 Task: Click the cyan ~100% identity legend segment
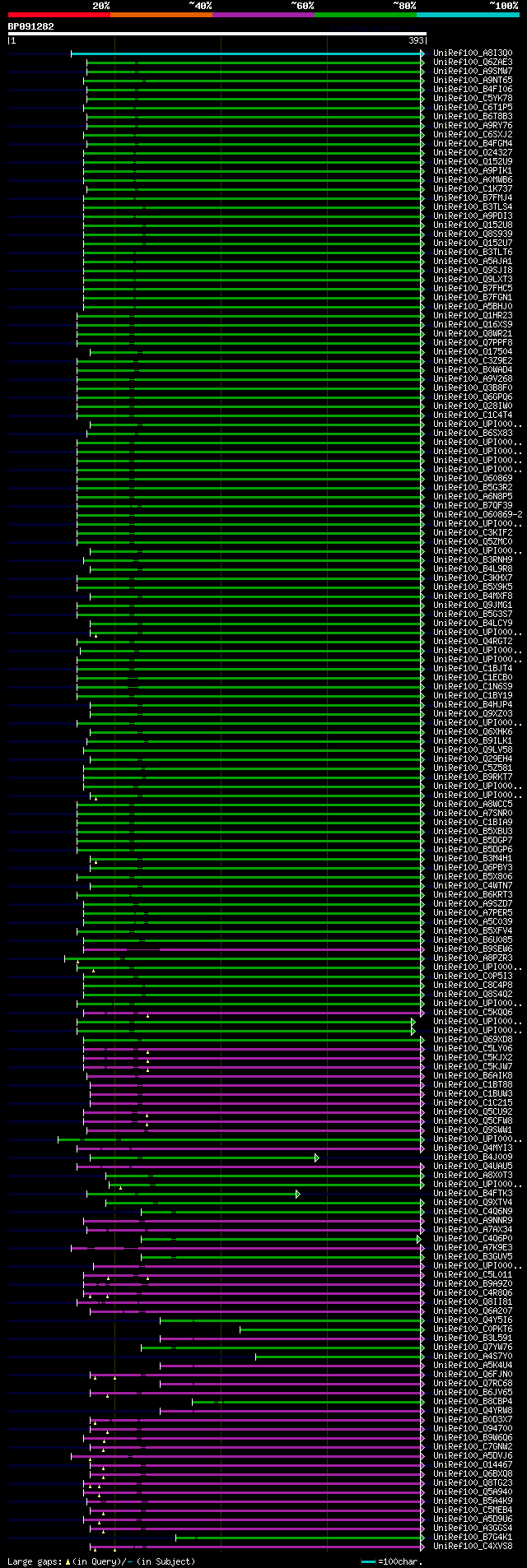[468, 14]
